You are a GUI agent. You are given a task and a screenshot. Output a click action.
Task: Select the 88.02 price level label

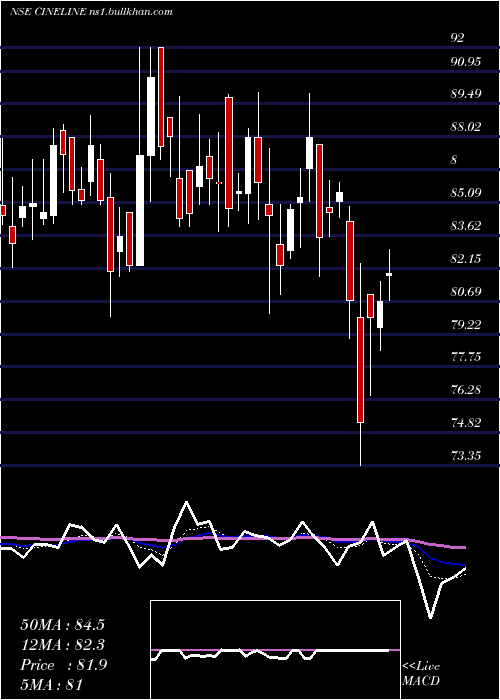point(466,127)
